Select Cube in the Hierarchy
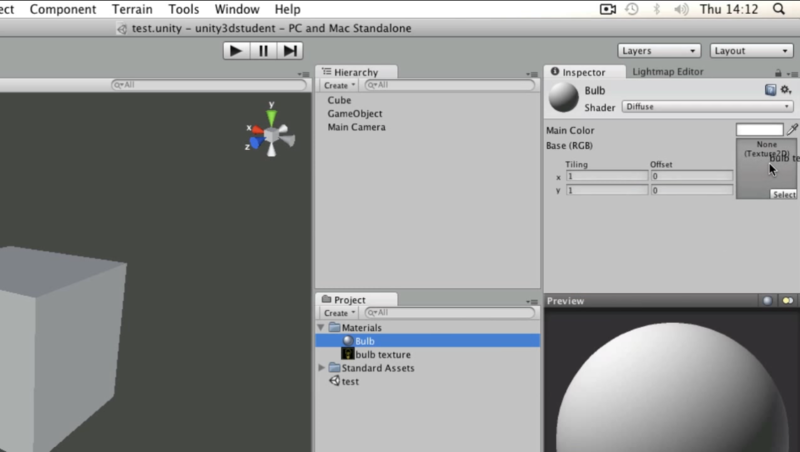800x452 pixels. (339, 100)
